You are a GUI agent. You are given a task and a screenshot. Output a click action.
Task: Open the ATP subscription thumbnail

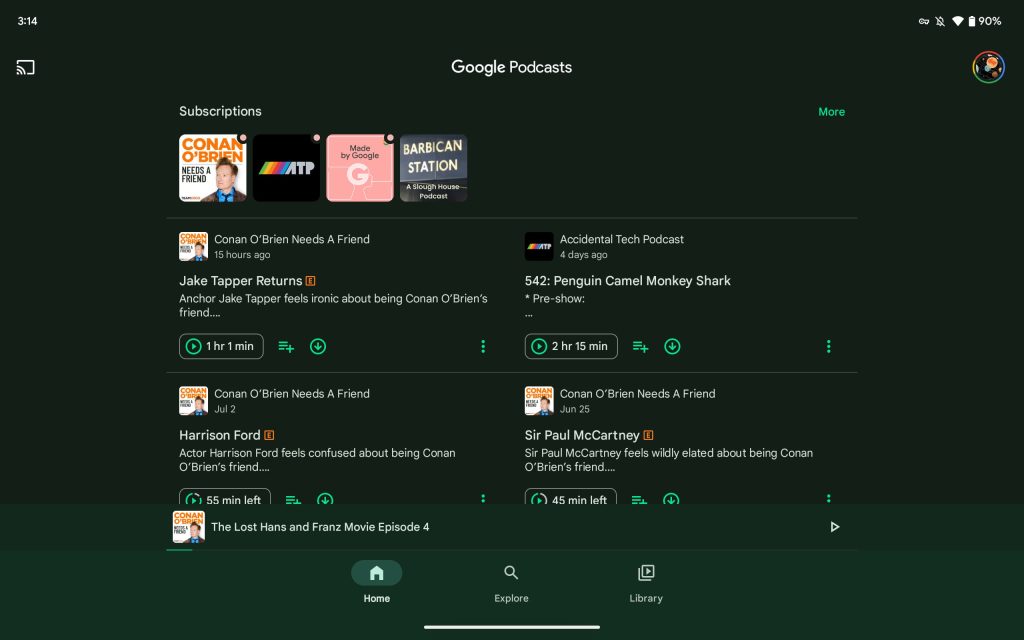click(286, 168)
